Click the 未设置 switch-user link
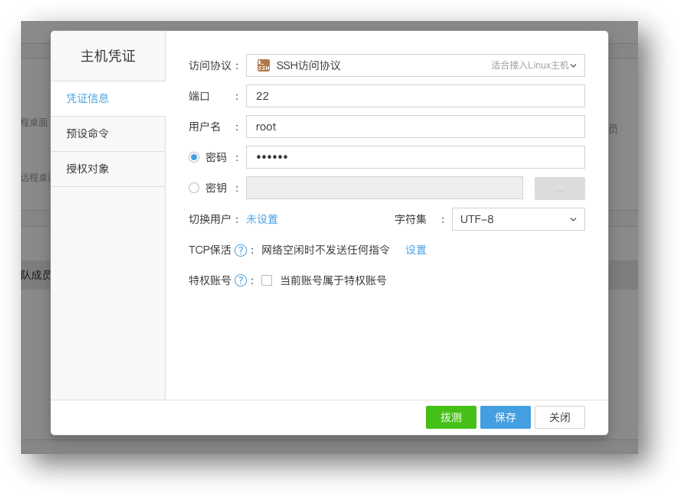 pos(262,219)
